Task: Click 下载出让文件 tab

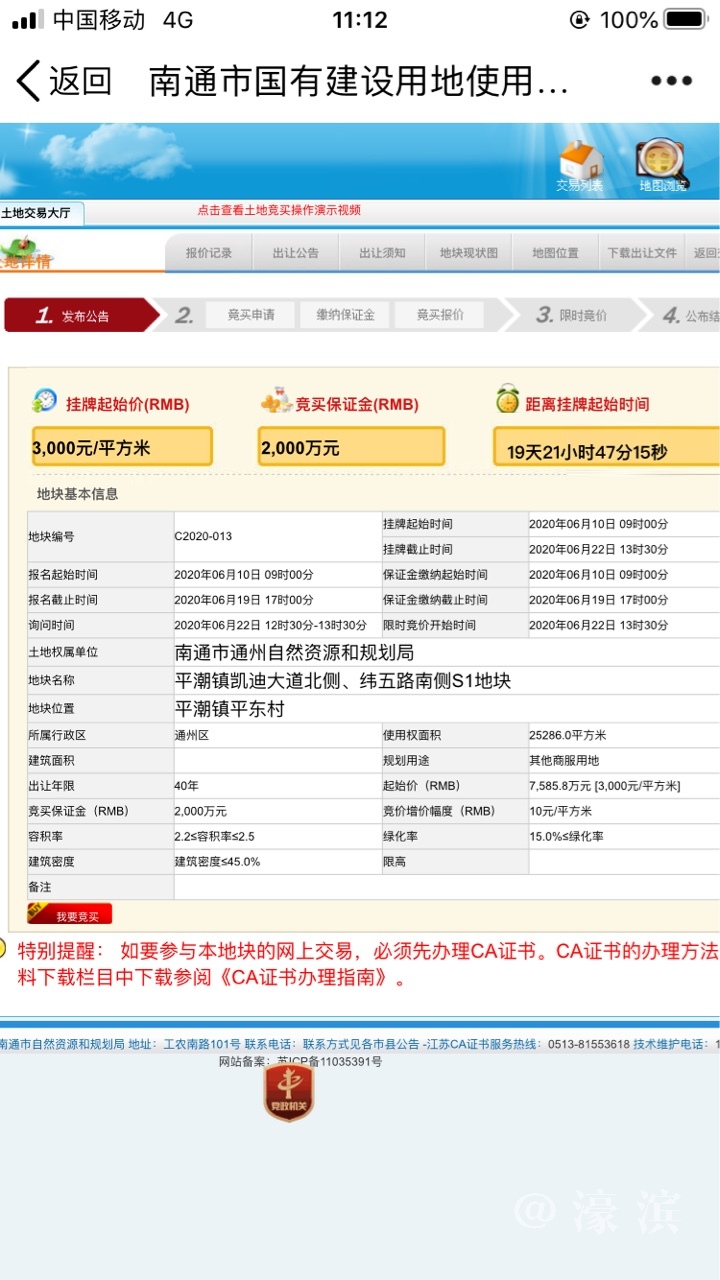Action: click(642, 253)
